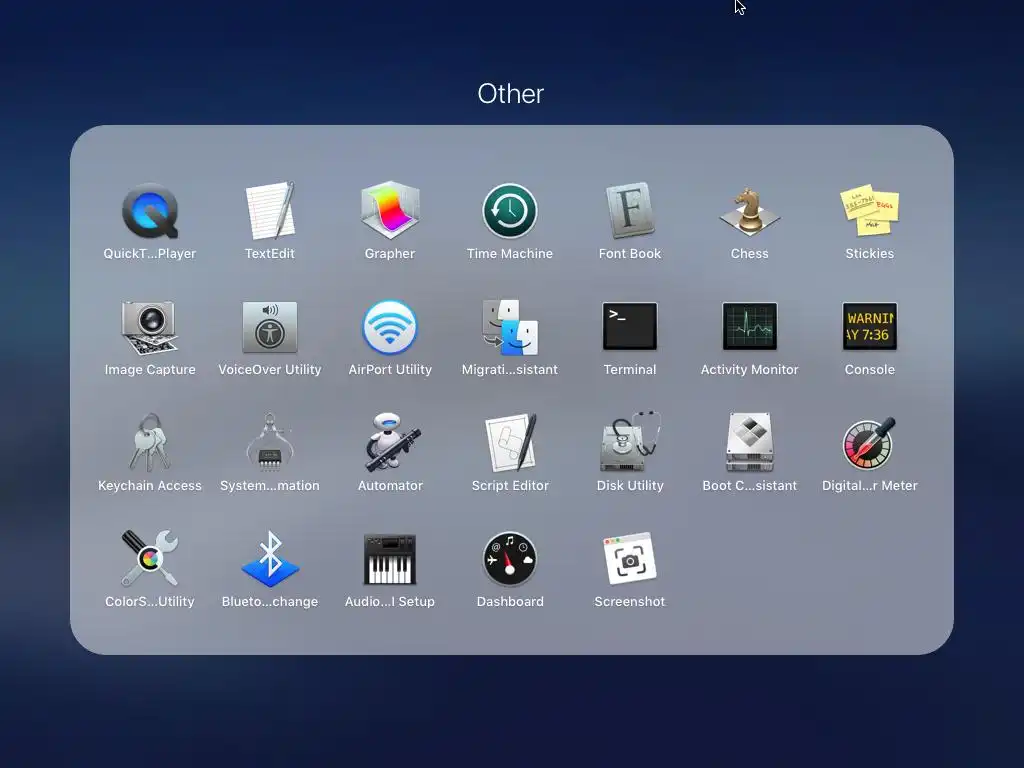
Task: Click the 'Activity Monitor' label text
Action: pos(750,370)
